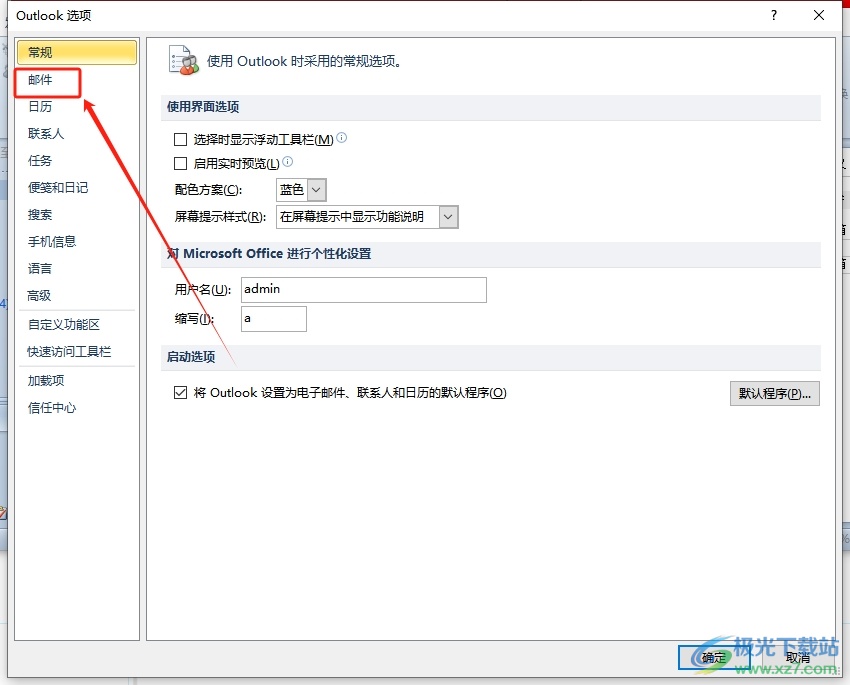Close the Outlook 选项 dialog
This screenshot has width=850, height=685.
coord(819,15)
